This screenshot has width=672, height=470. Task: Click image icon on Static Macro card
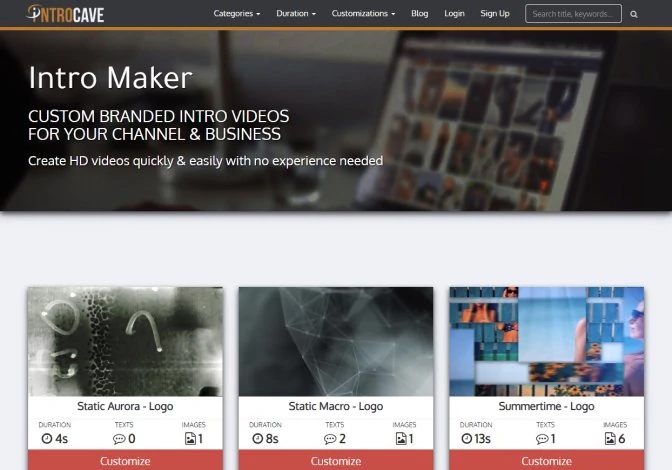[x=401, y=438]
